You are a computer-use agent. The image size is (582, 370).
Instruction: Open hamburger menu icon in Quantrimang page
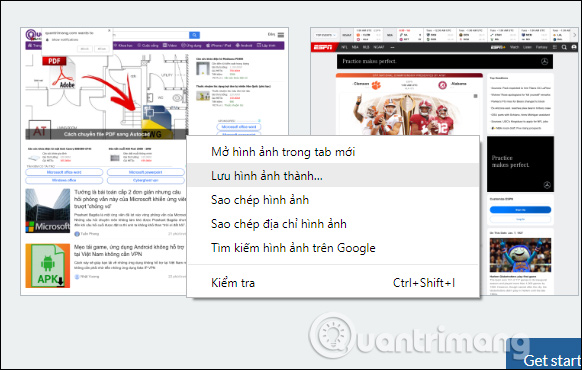tap(281, 35)
